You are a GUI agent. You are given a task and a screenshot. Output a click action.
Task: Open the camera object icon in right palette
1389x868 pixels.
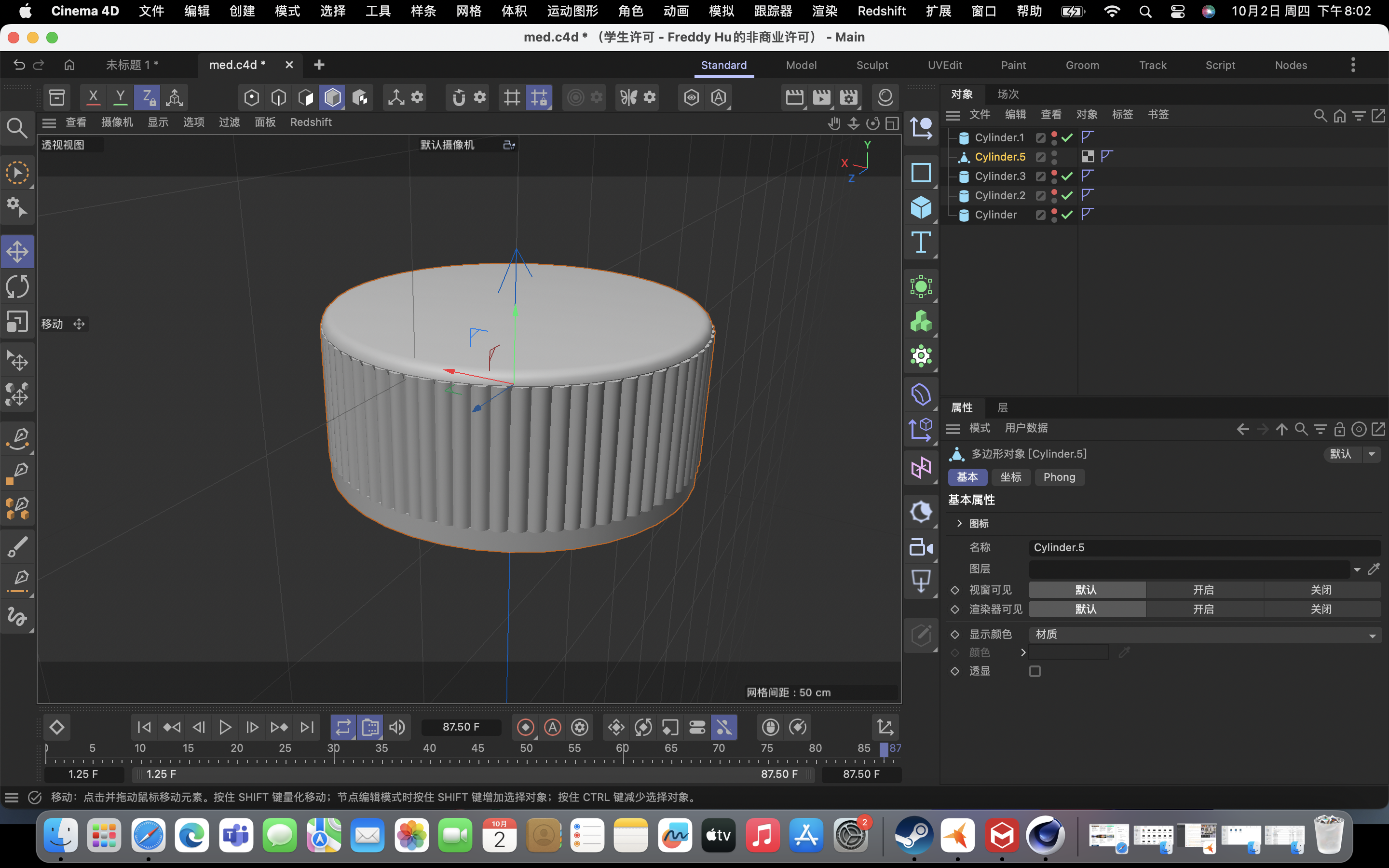coord(921,546)
